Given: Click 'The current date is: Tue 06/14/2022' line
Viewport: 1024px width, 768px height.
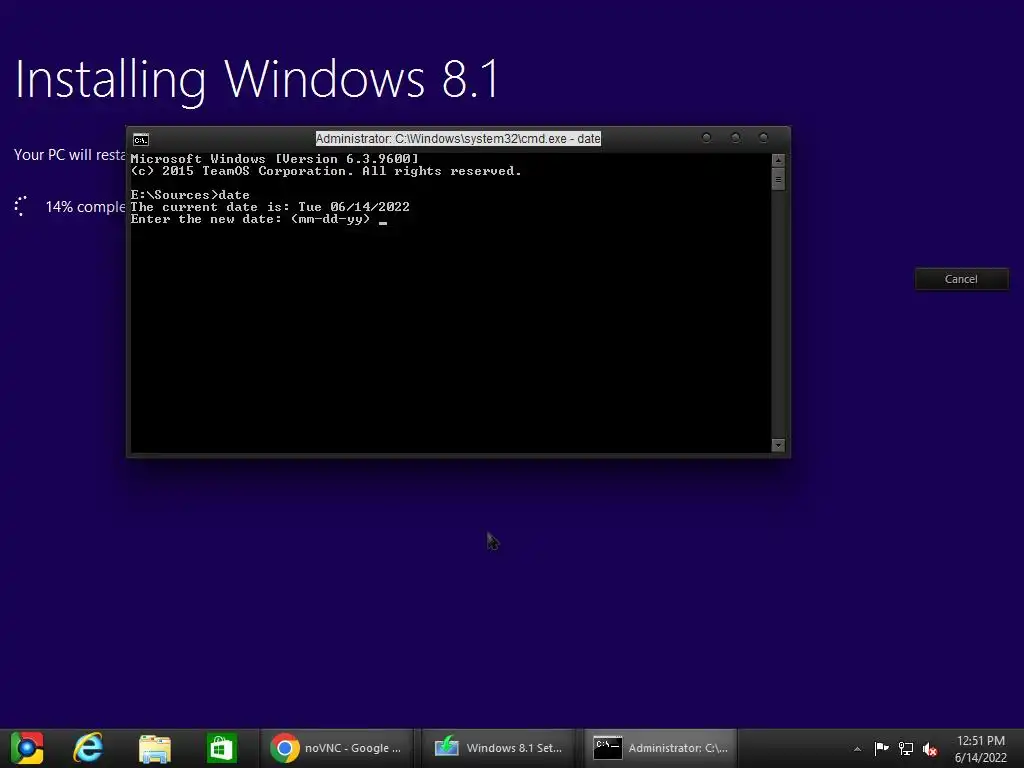Looking at the screenshot, I should [x=270, y=207].
